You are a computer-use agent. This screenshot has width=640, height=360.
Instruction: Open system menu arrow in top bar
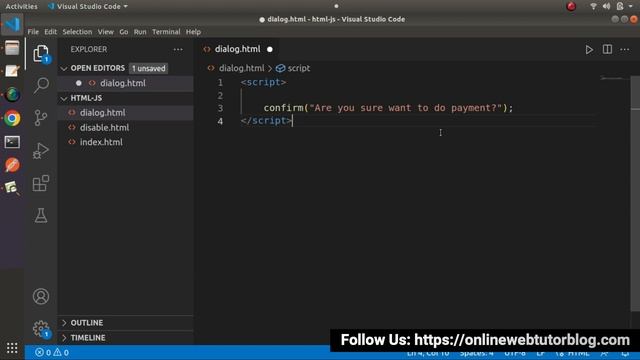631,6
